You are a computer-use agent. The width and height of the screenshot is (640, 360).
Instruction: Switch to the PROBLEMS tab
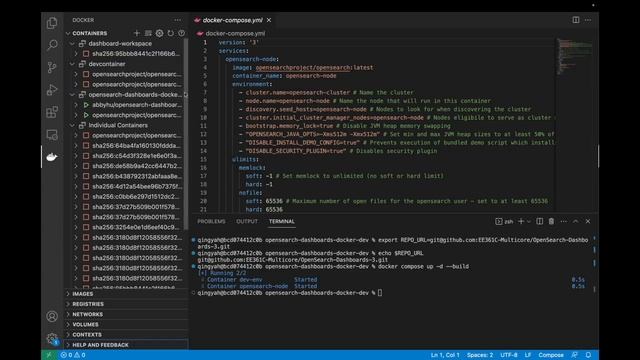point(211,221)
